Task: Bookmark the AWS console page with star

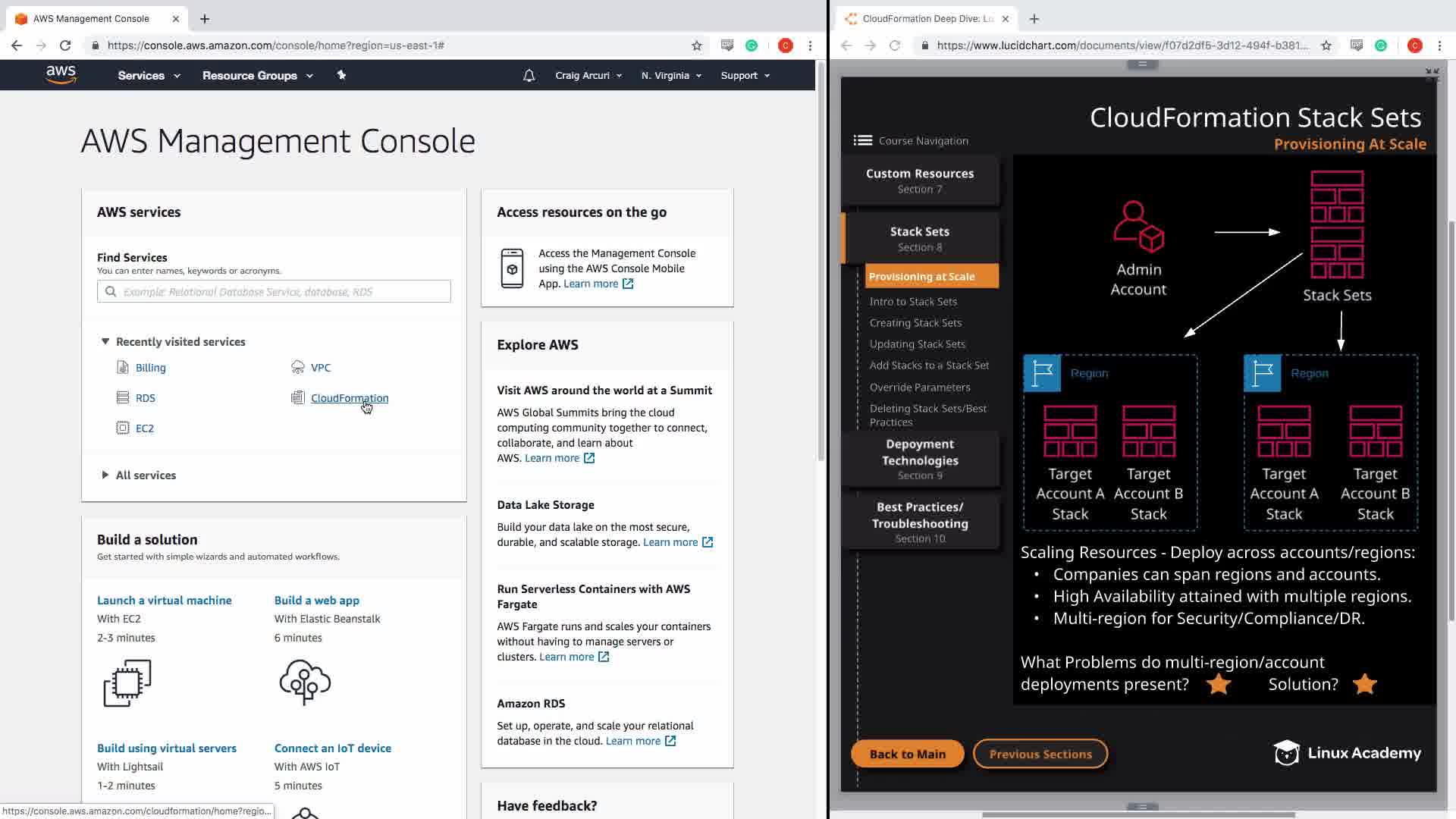Action: click(697, 45)
